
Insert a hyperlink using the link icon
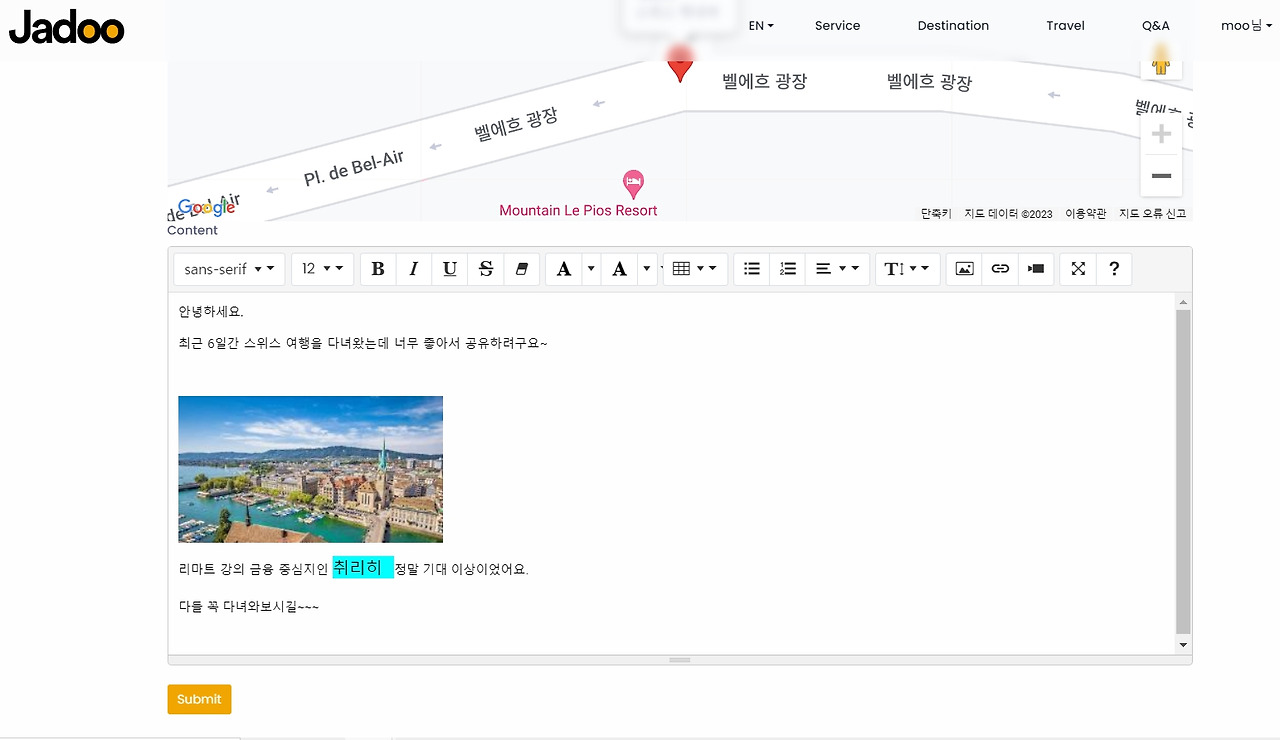point(1000,269)
